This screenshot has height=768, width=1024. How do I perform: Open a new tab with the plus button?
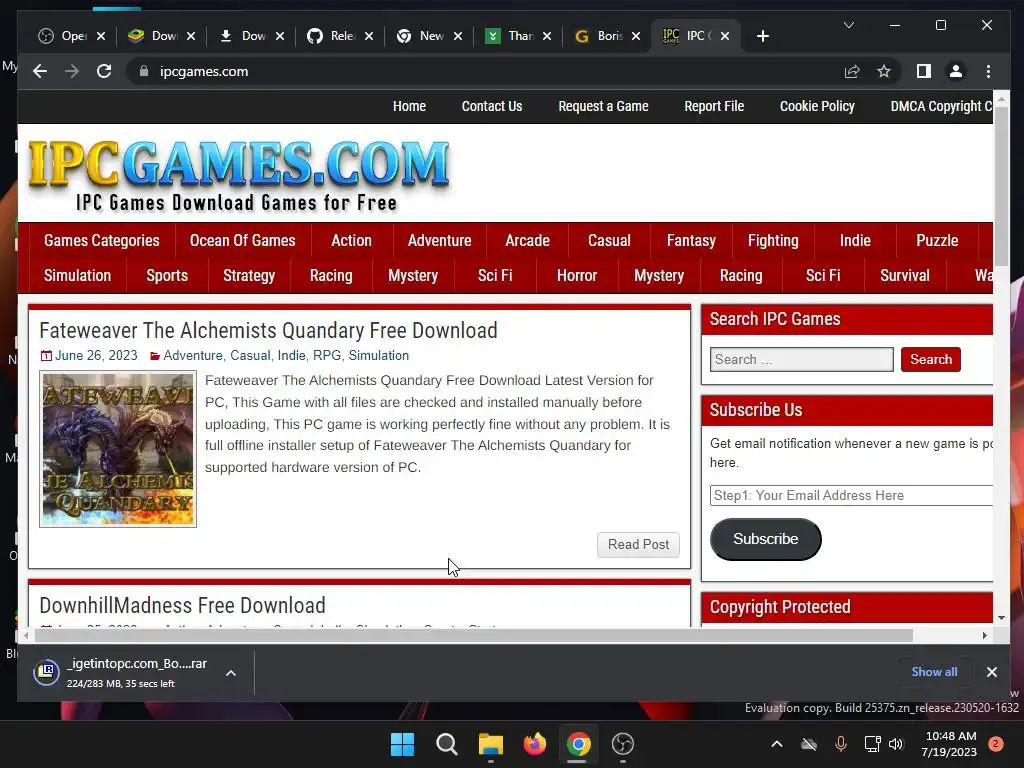[x=763, y=36]
